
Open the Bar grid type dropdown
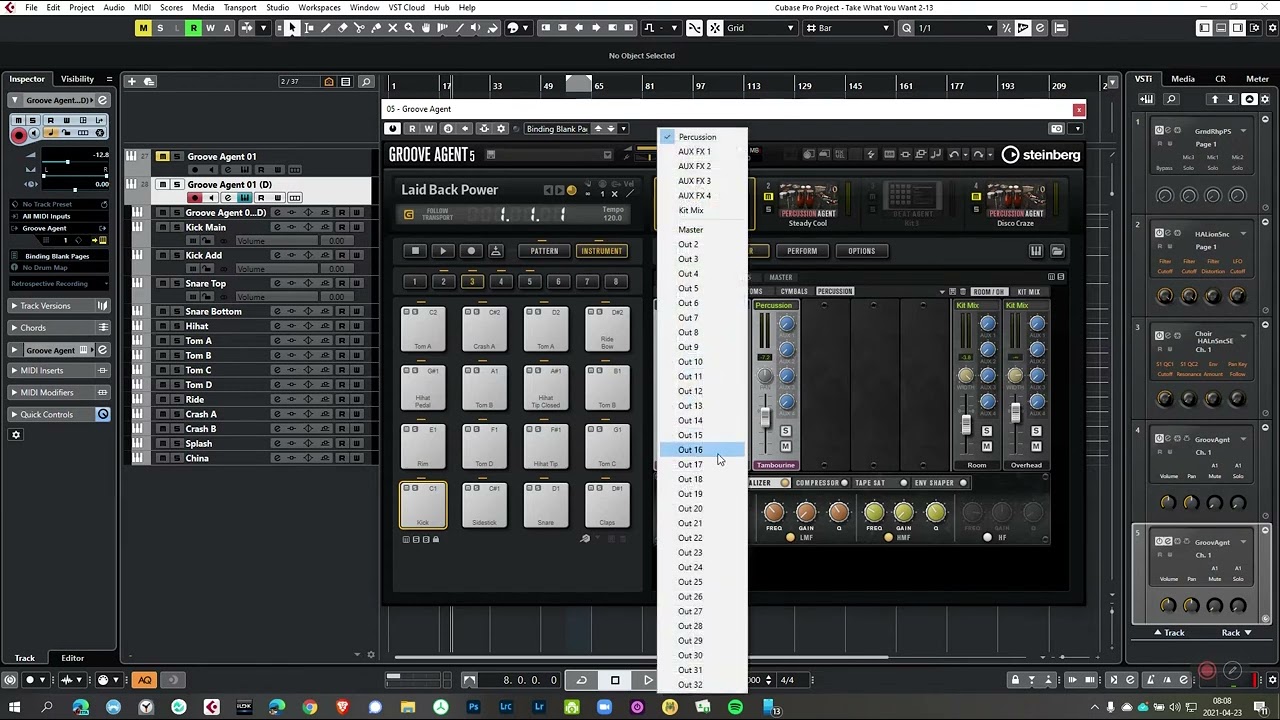848,28
